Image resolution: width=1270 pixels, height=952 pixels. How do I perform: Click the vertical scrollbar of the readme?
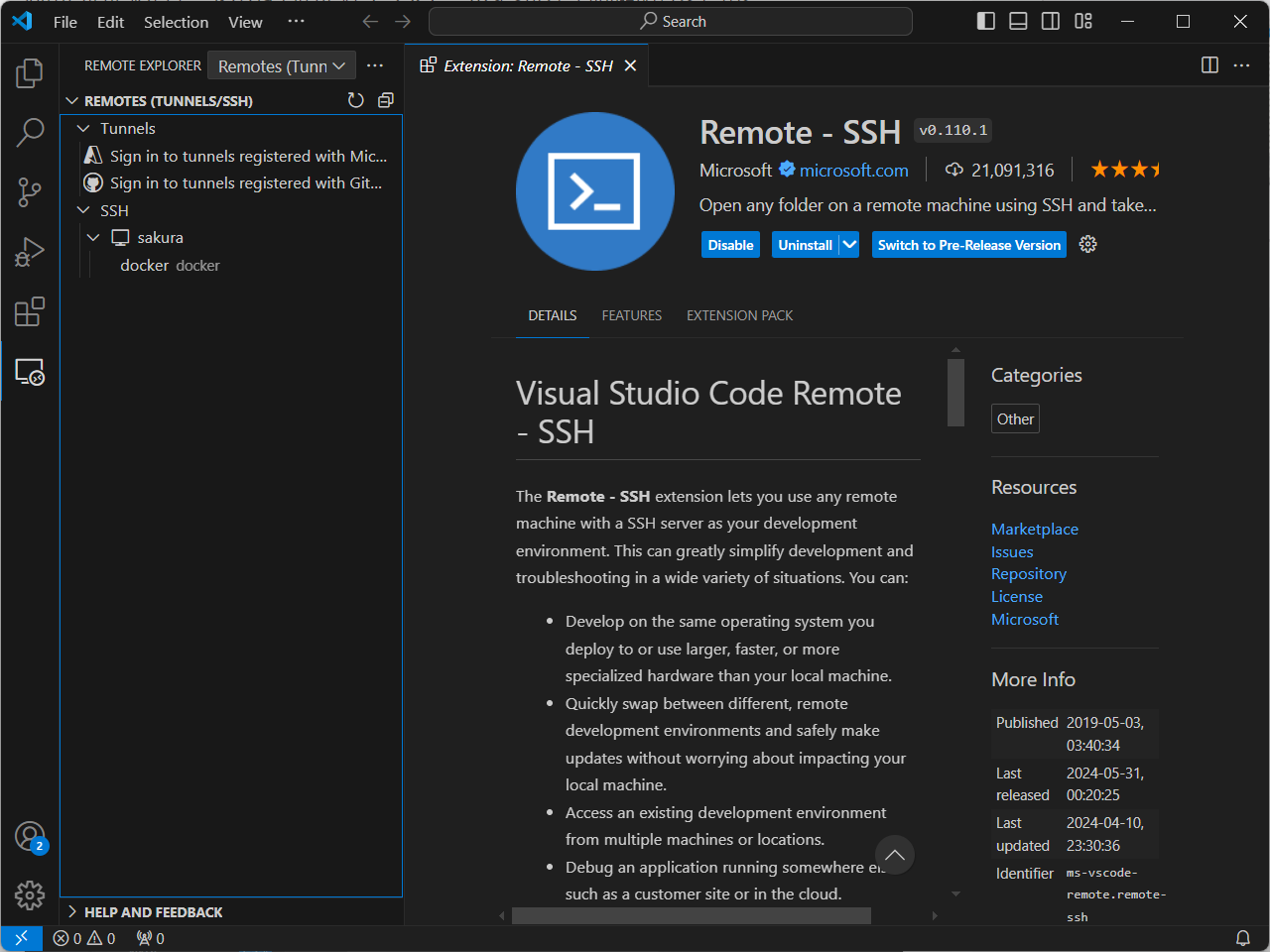point(956,393)
